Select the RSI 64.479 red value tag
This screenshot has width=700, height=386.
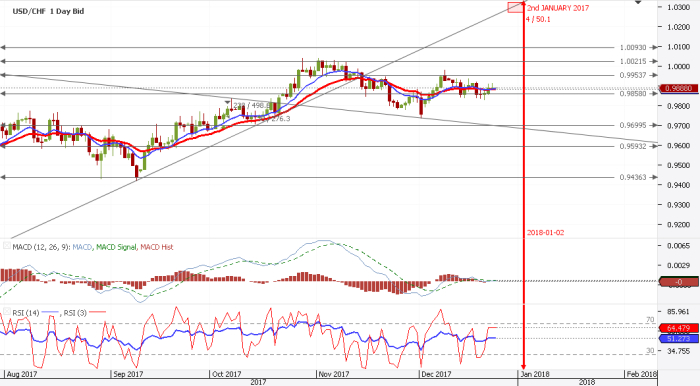pyautogui.click(x=679, y=328)
